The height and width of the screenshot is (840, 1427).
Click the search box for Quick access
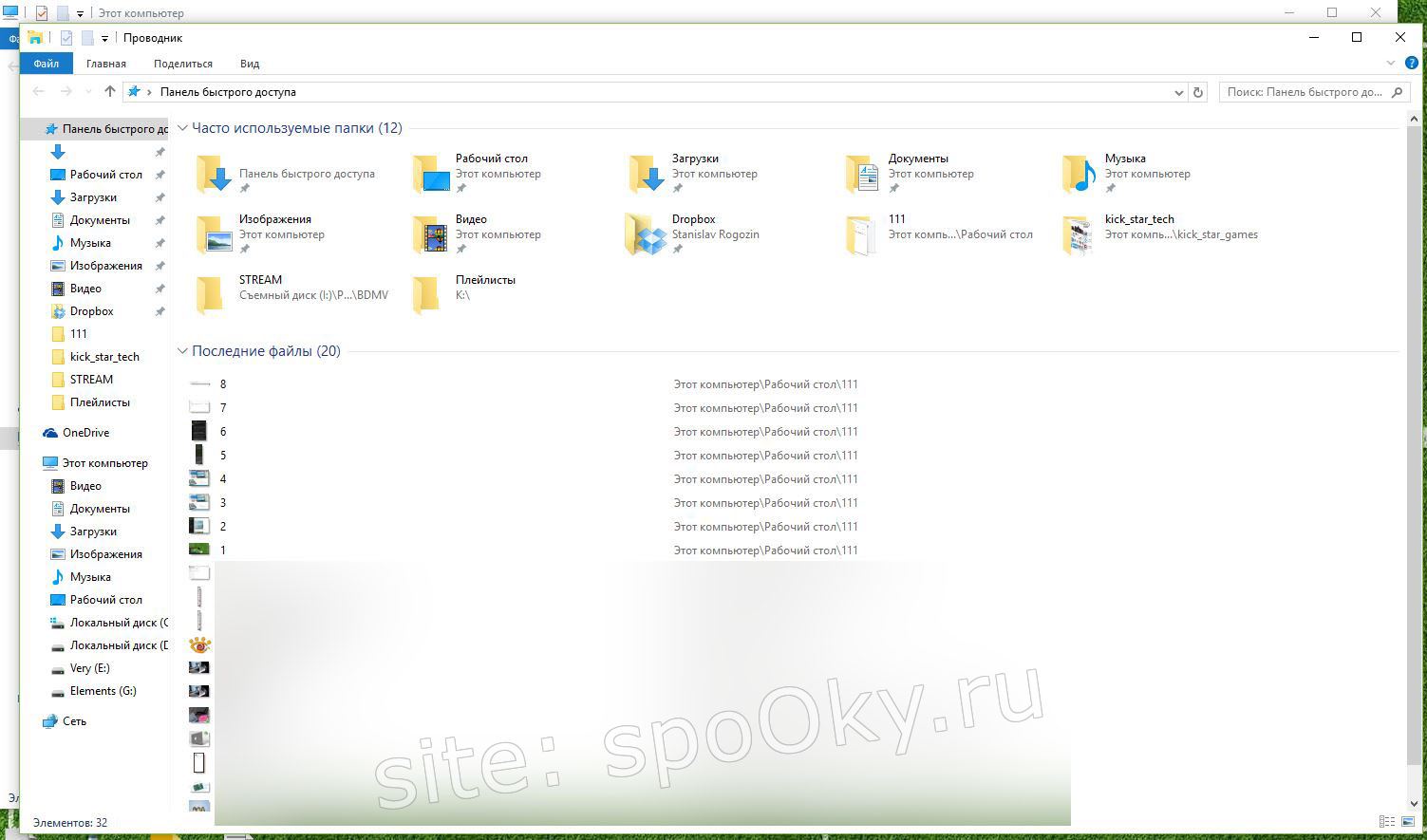[1313, 92]
